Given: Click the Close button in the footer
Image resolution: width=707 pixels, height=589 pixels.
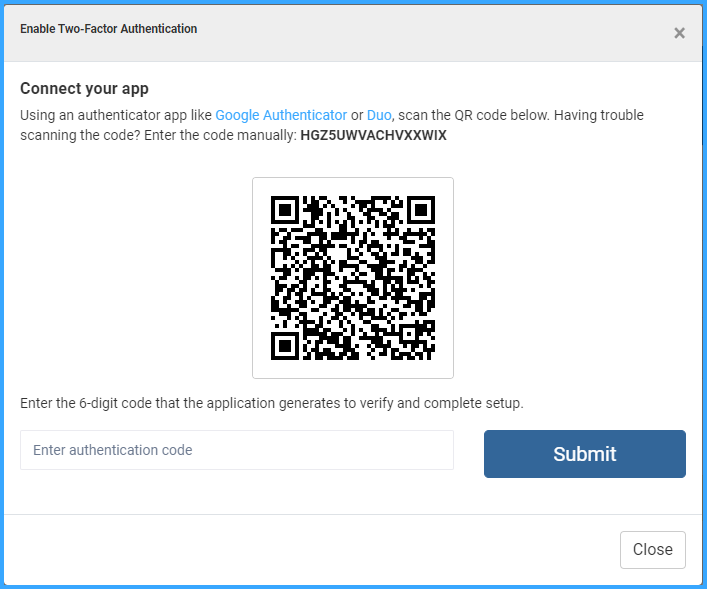Looking at the screenshot, I should tap(652, 549).
